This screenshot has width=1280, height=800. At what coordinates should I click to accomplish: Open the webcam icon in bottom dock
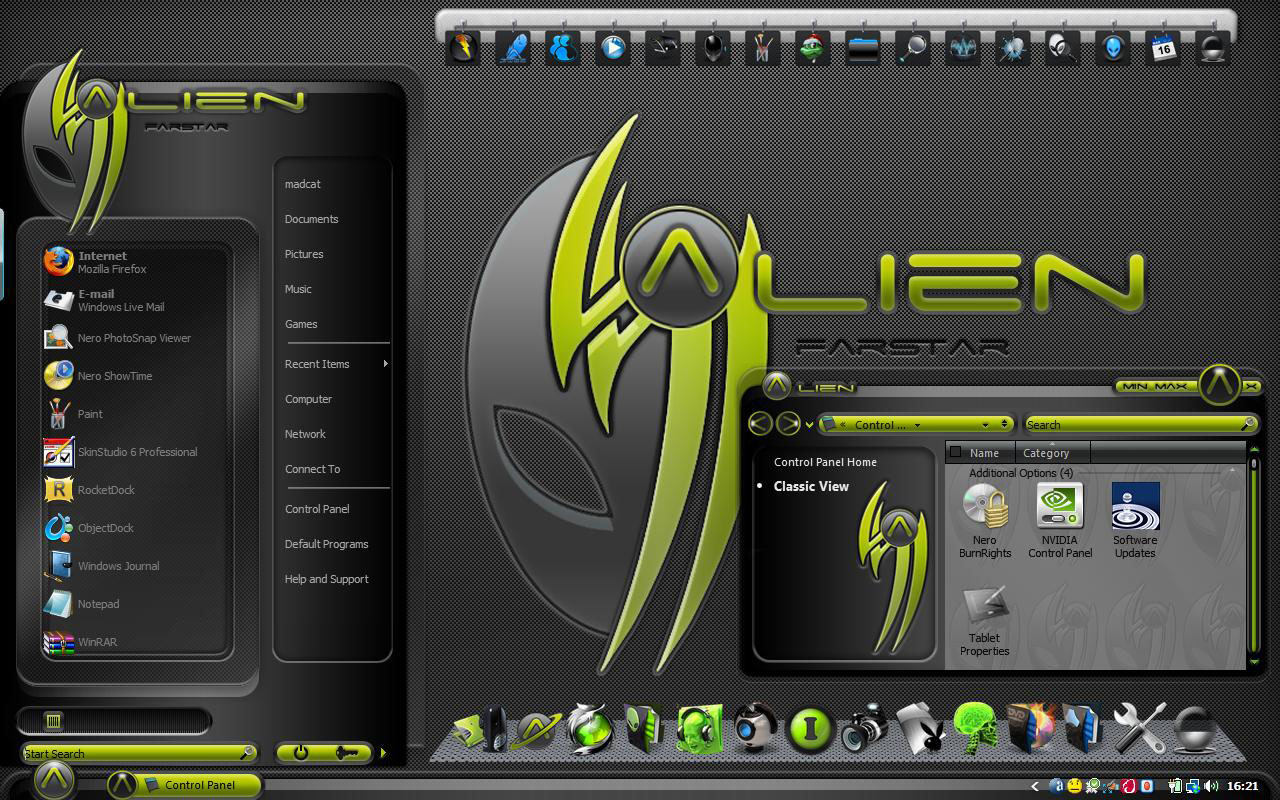coord(756,727)
